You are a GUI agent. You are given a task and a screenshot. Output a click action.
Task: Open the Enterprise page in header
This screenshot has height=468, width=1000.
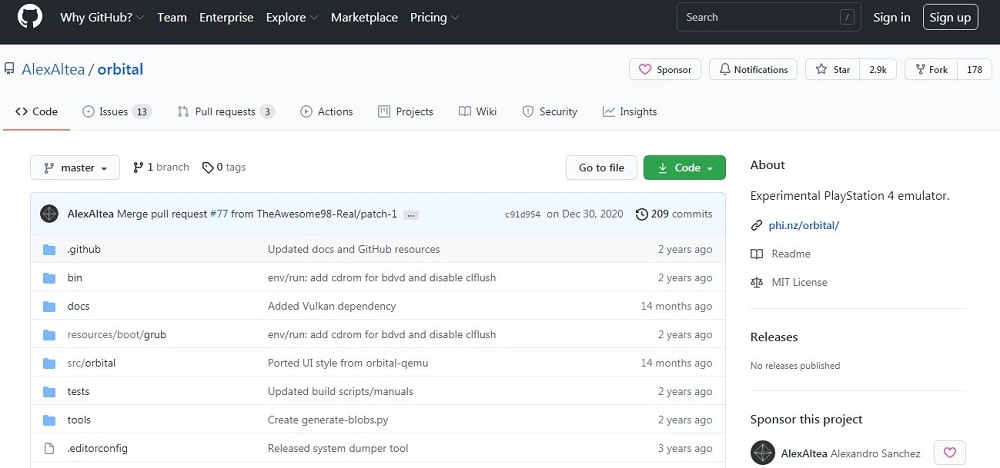click(x=226, y=17)
